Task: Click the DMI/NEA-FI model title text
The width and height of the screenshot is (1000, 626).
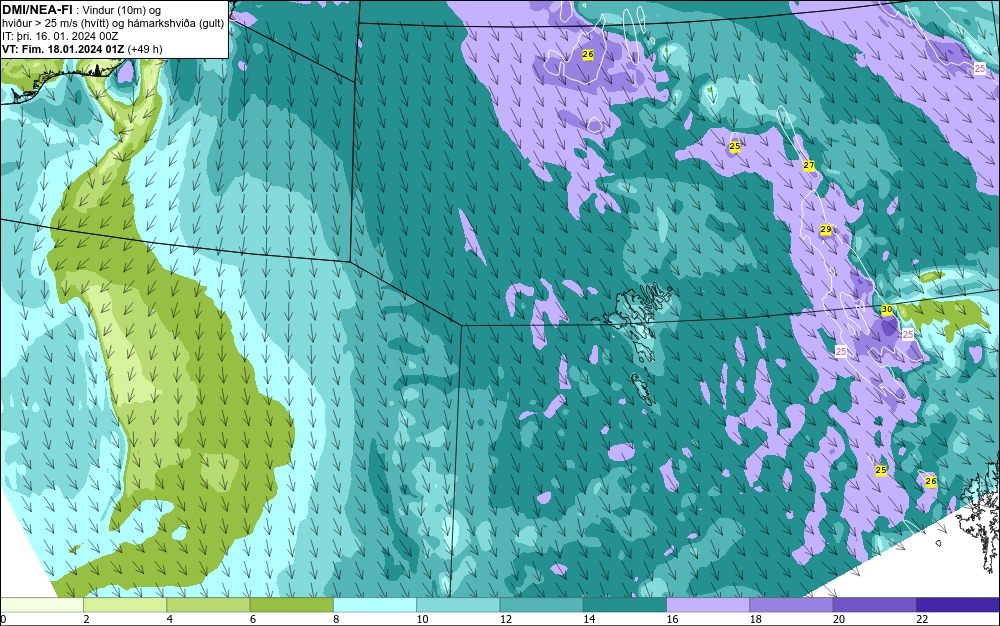Action: click(37, 10)
